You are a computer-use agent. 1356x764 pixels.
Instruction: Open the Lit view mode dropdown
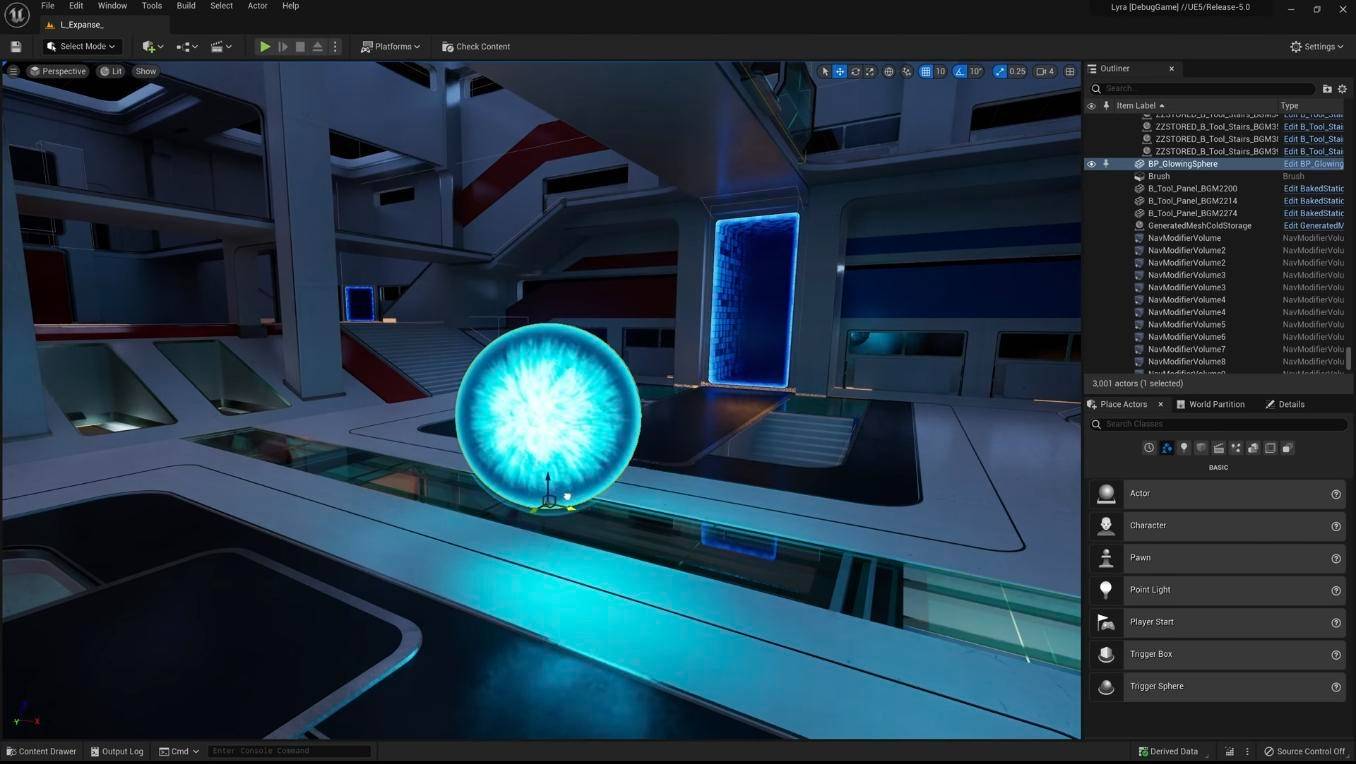[111, 72]
